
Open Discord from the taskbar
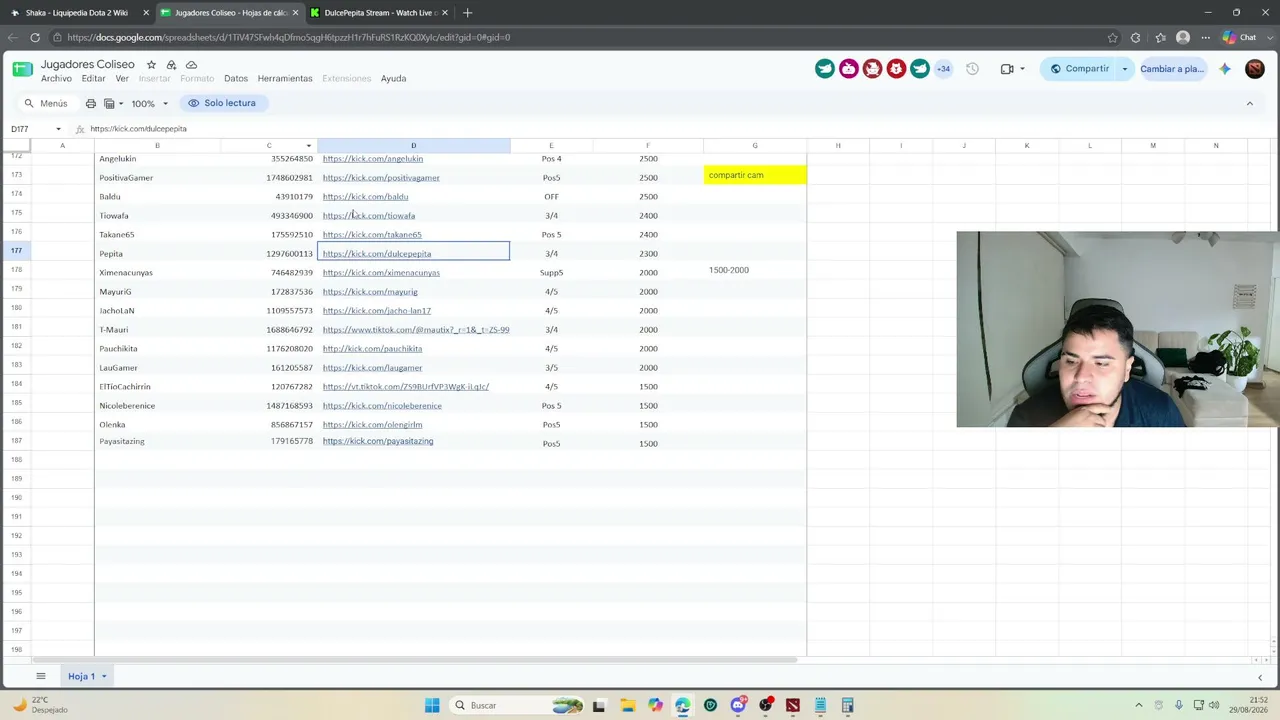738,705
